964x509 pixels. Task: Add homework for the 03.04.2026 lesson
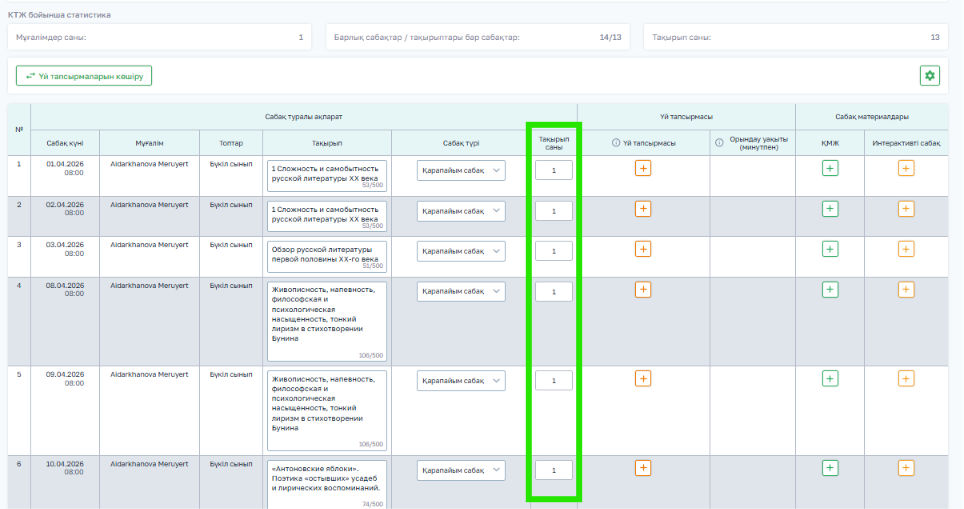643,249
